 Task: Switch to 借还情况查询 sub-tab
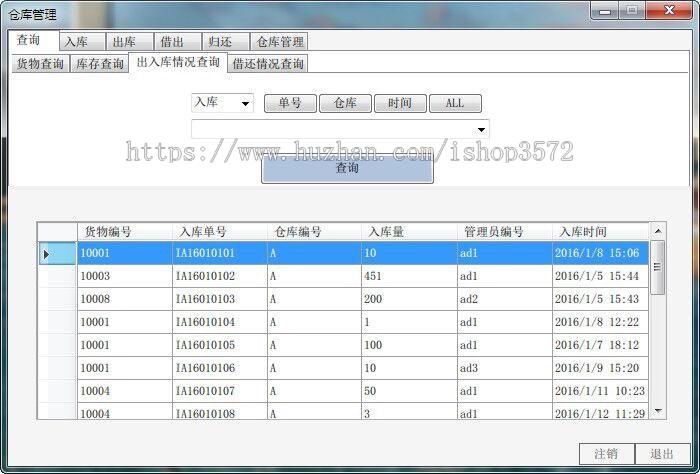pyautogui.click(x=268, y=64)
